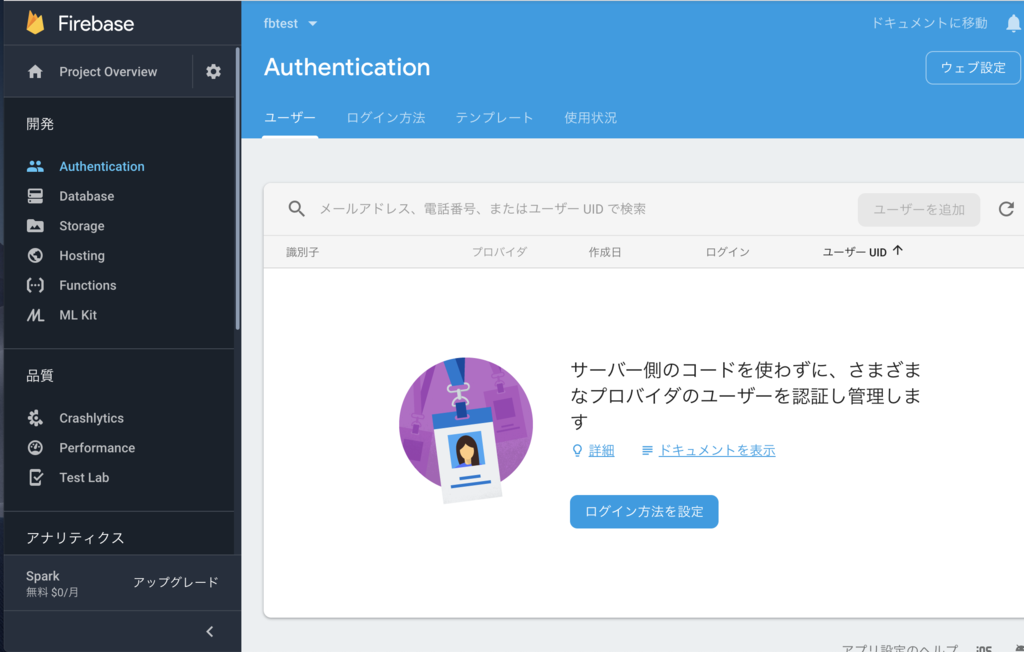Click the Firebase flame logo
This screenshot has height=652, width=1024.
coord(35,23)
